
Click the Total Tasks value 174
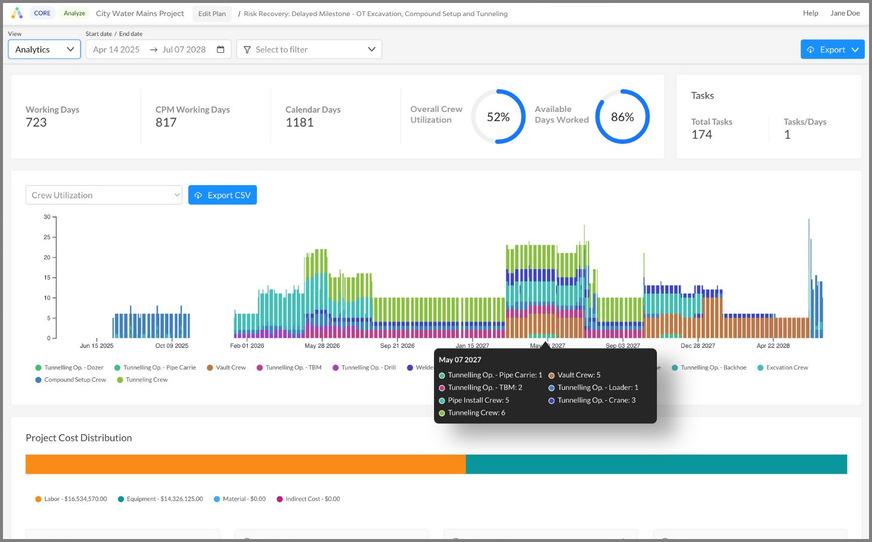tap(702, 135)
